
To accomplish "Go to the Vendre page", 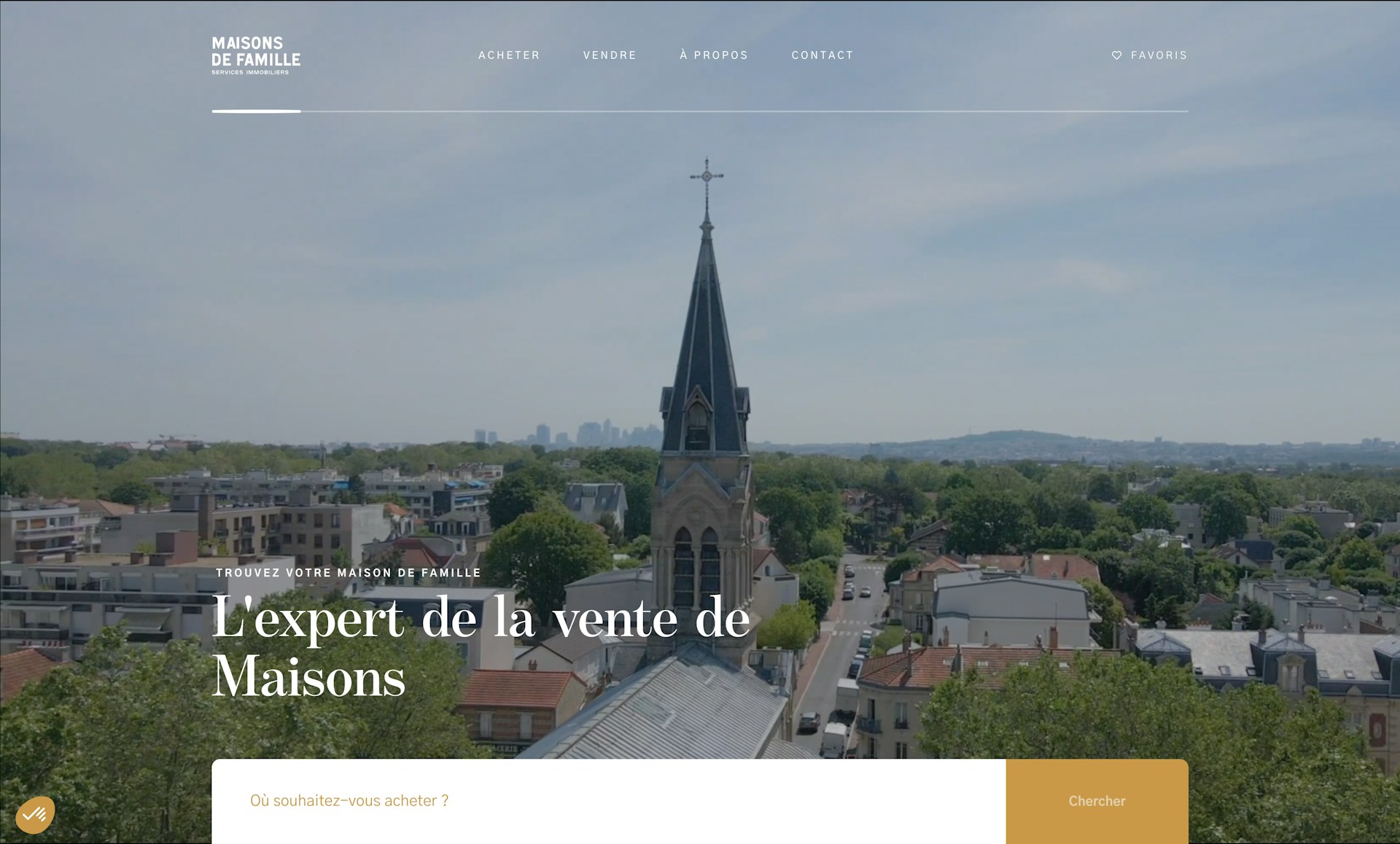I will coord(610,55).
